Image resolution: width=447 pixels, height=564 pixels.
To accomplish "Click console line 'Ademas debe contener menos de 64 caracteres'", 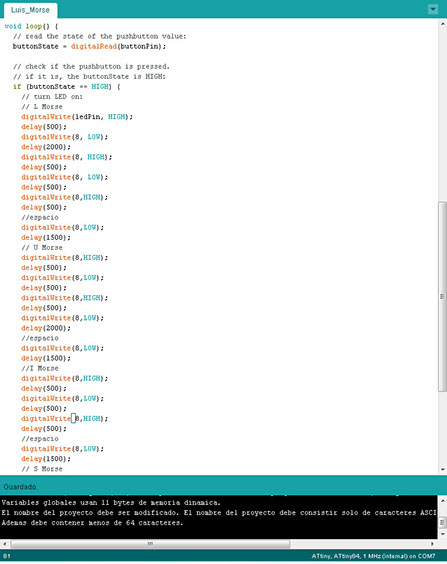I will pyautogui.click(x=92, y=523).
